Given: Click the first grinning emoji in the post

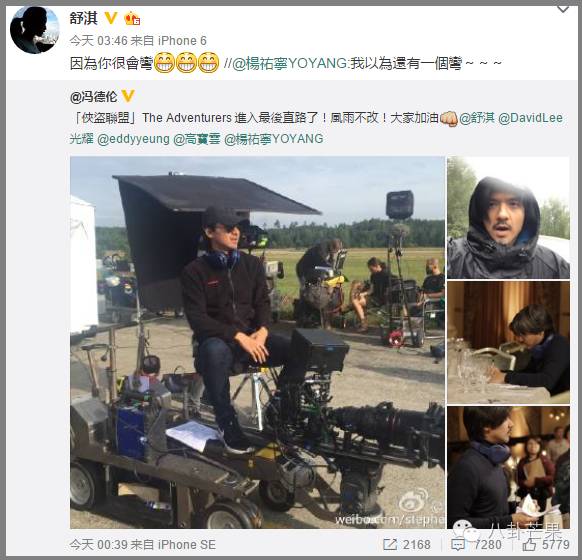Looking at the screenshot, I should pyautogui.click(x=164, y=62).
